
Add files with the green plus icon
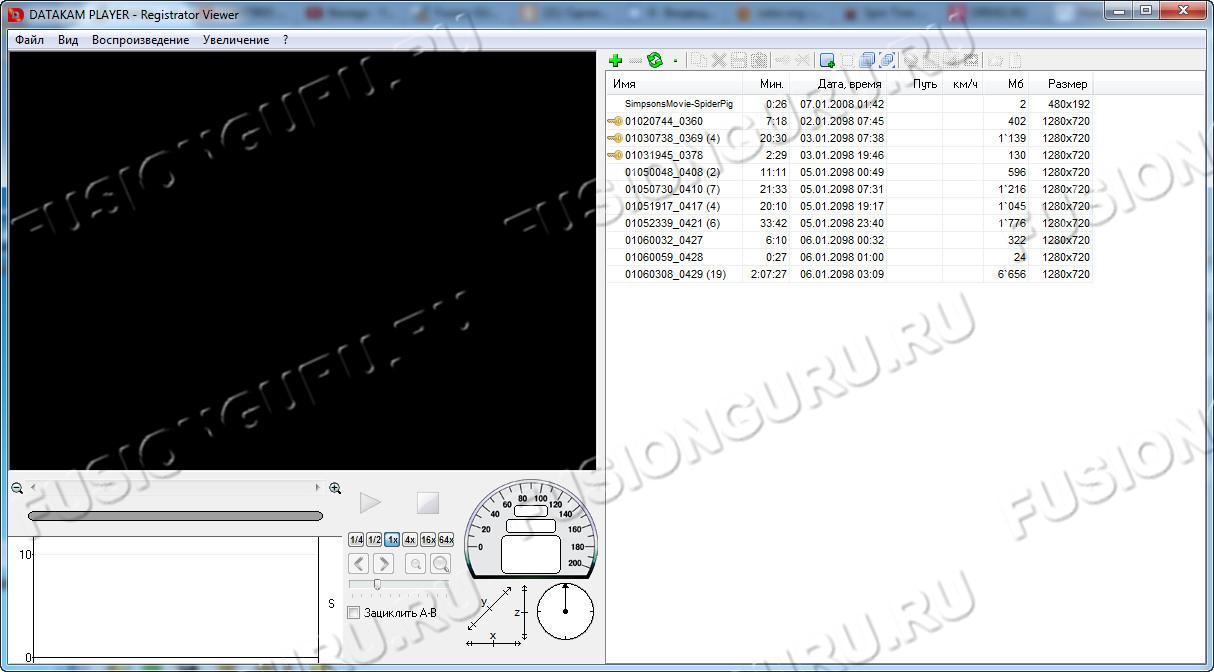(615, 60)
